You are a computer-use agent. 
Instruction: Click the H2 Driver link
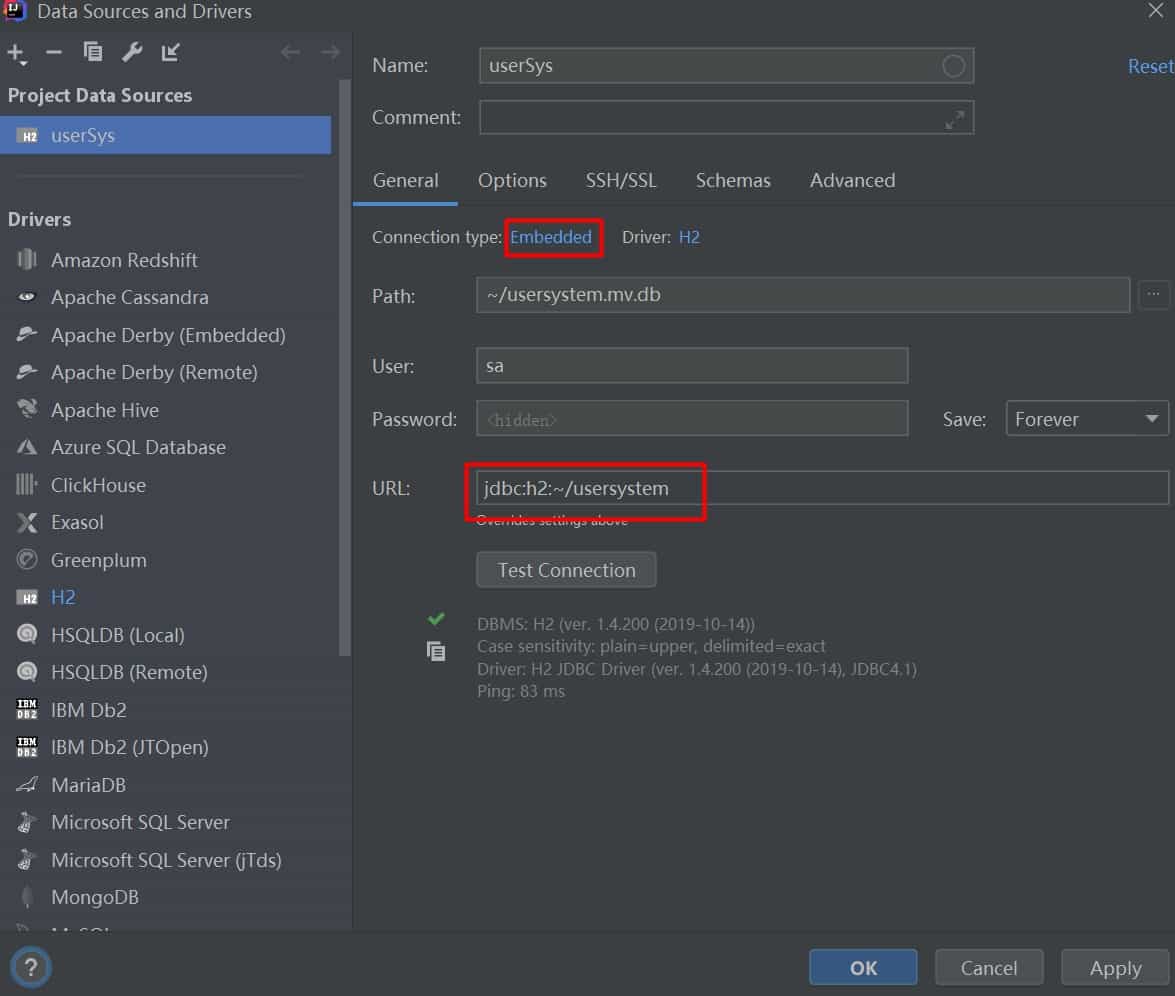click(x=689, y=237)
